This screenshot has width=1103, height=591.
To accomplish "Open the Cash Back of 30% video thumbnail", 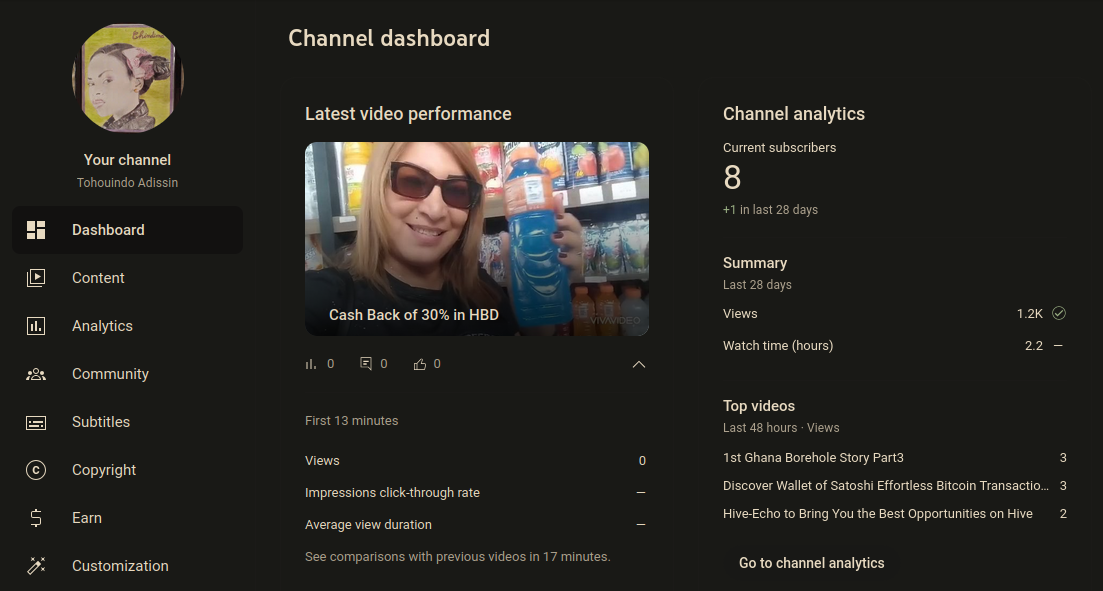I will 477,239.
